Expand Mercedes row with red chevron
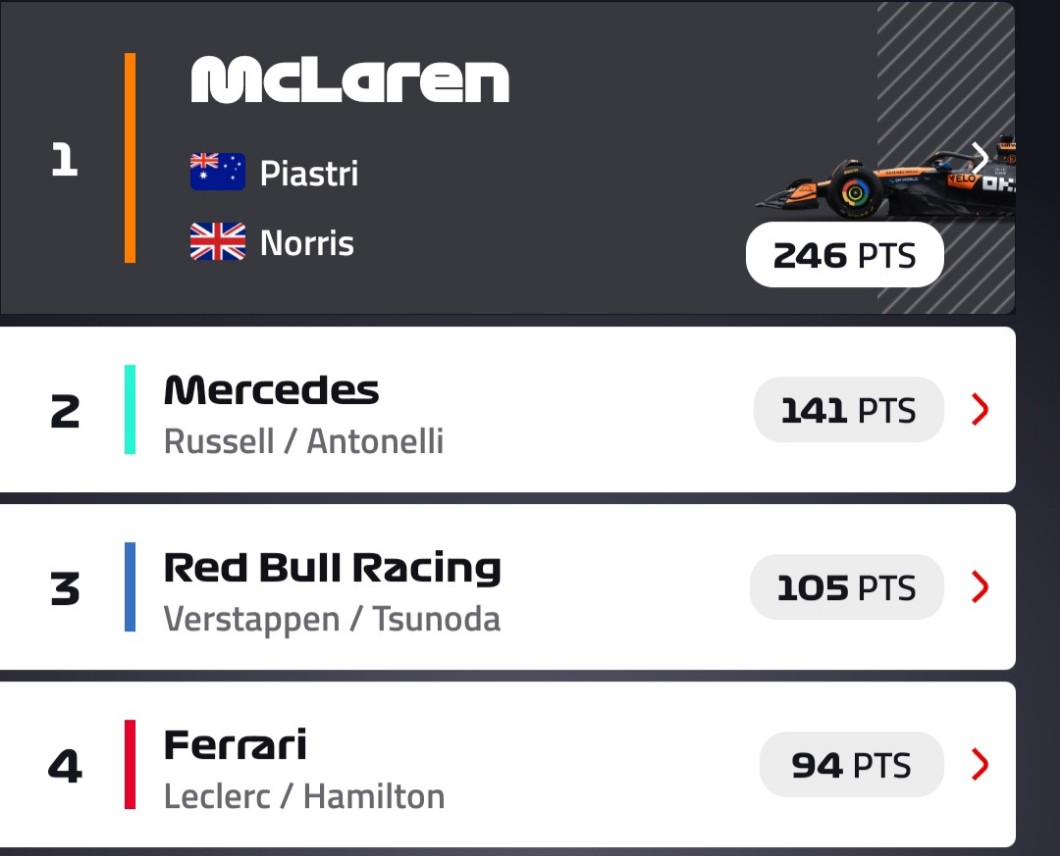Screen dimensions: 1060x856 click(980, 409)
